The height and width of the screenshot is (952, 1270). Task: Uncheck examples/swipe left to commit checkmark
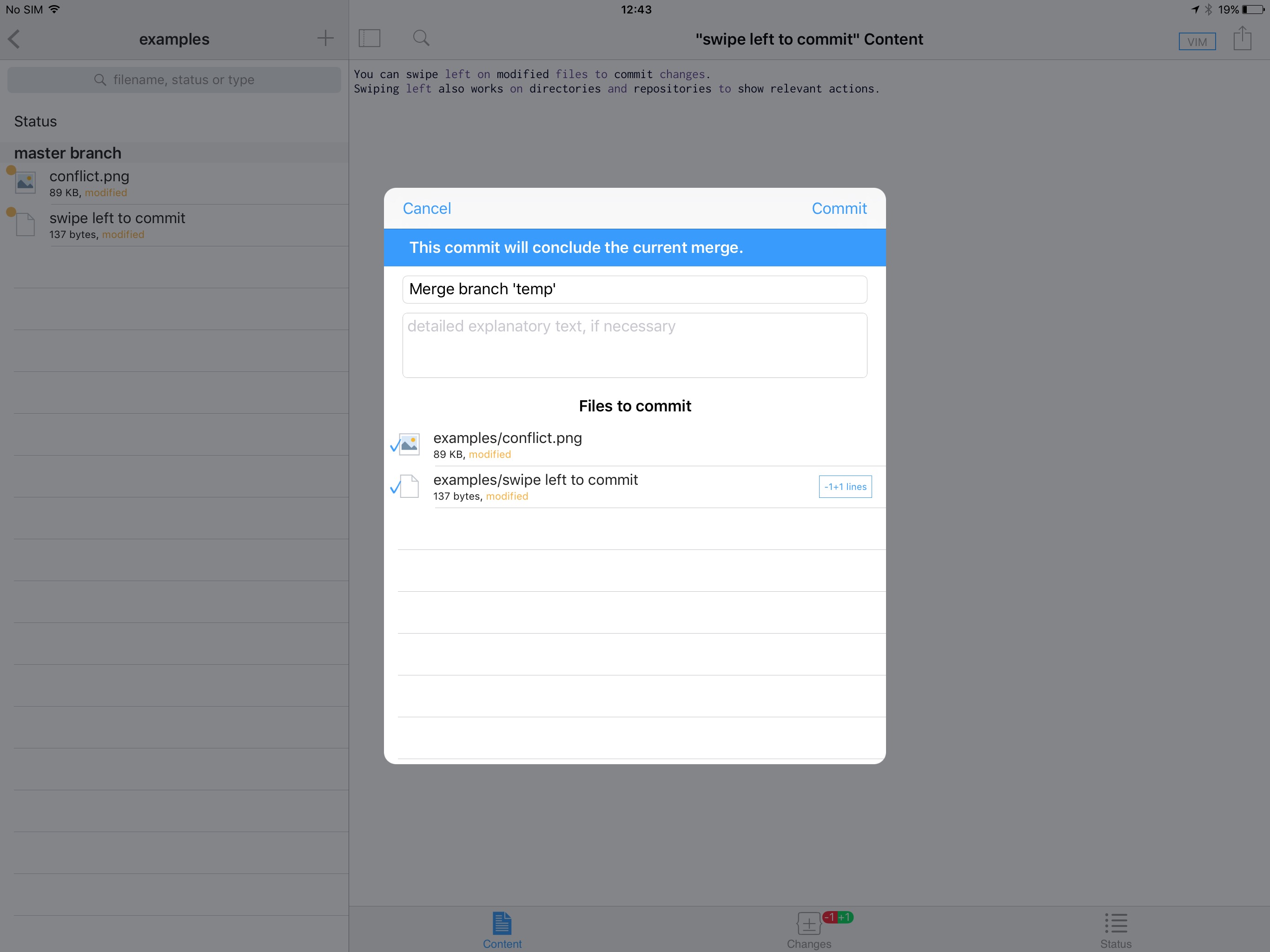coord(396,488)
